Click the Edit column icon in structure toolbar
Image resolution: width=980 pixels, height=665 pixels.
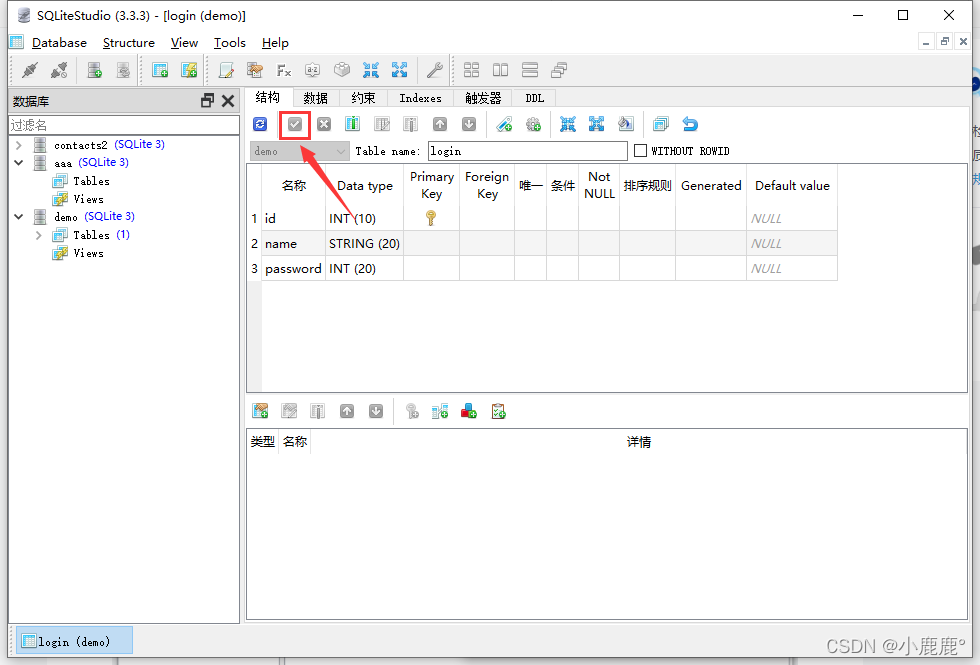(x=382, y=124)
